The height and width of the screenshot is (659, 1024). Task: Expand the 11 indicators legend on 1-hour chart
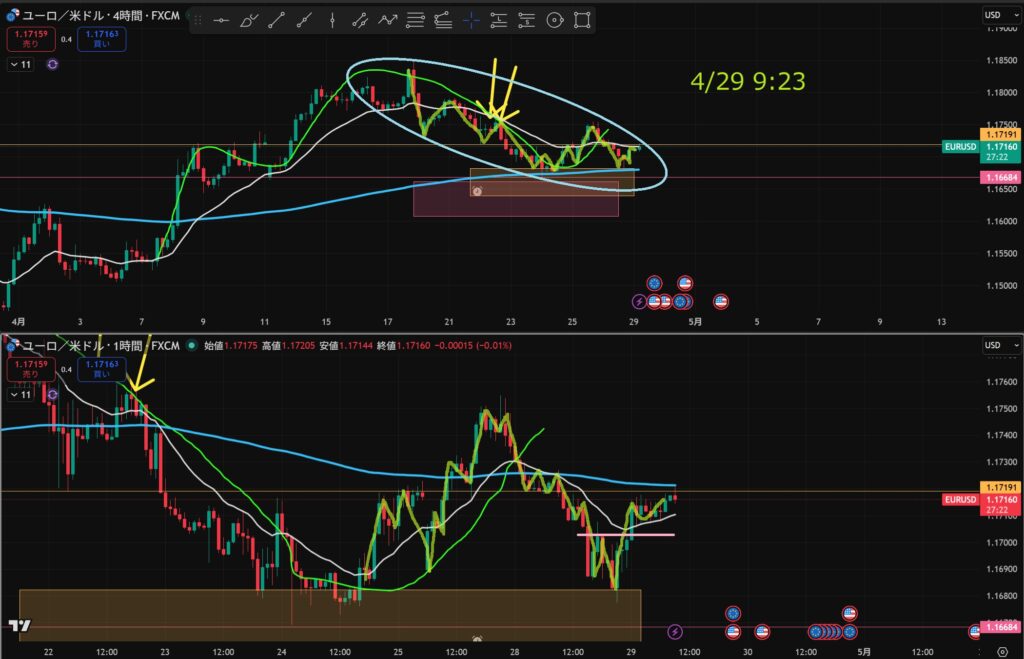(x=20, y=394)
